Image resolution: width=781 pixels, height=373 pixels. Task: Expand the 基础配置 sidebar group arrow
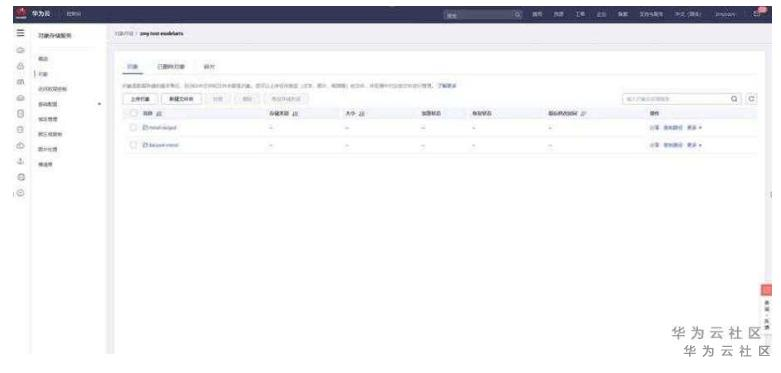pyautogui.click(x=99, y=104)
